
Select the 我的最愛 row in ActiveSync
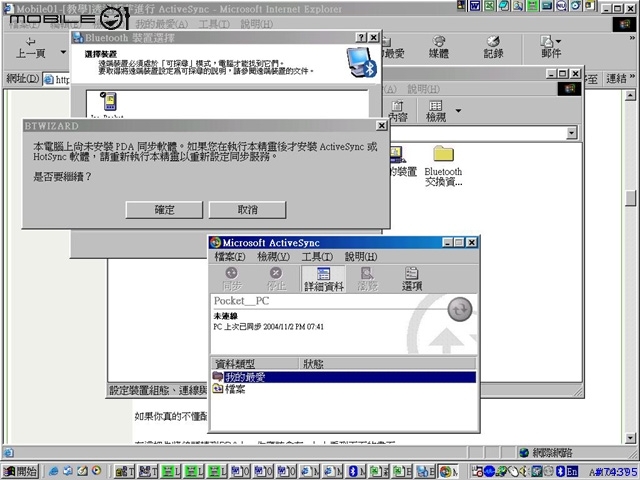point(344,377)
